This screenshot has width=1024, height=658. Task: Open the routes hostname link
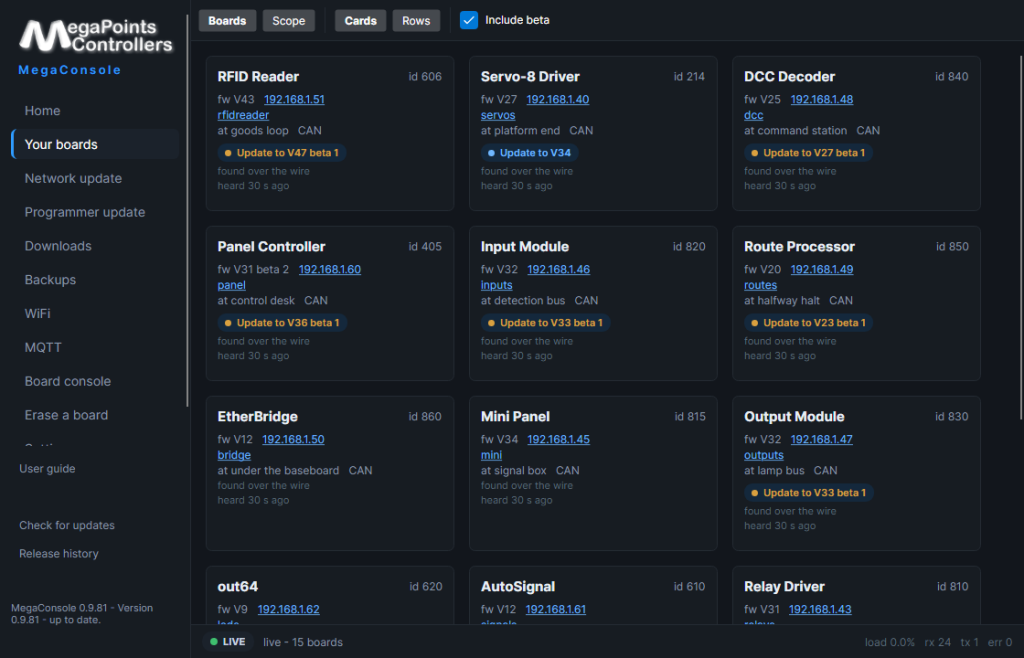[x=760, y=285]
